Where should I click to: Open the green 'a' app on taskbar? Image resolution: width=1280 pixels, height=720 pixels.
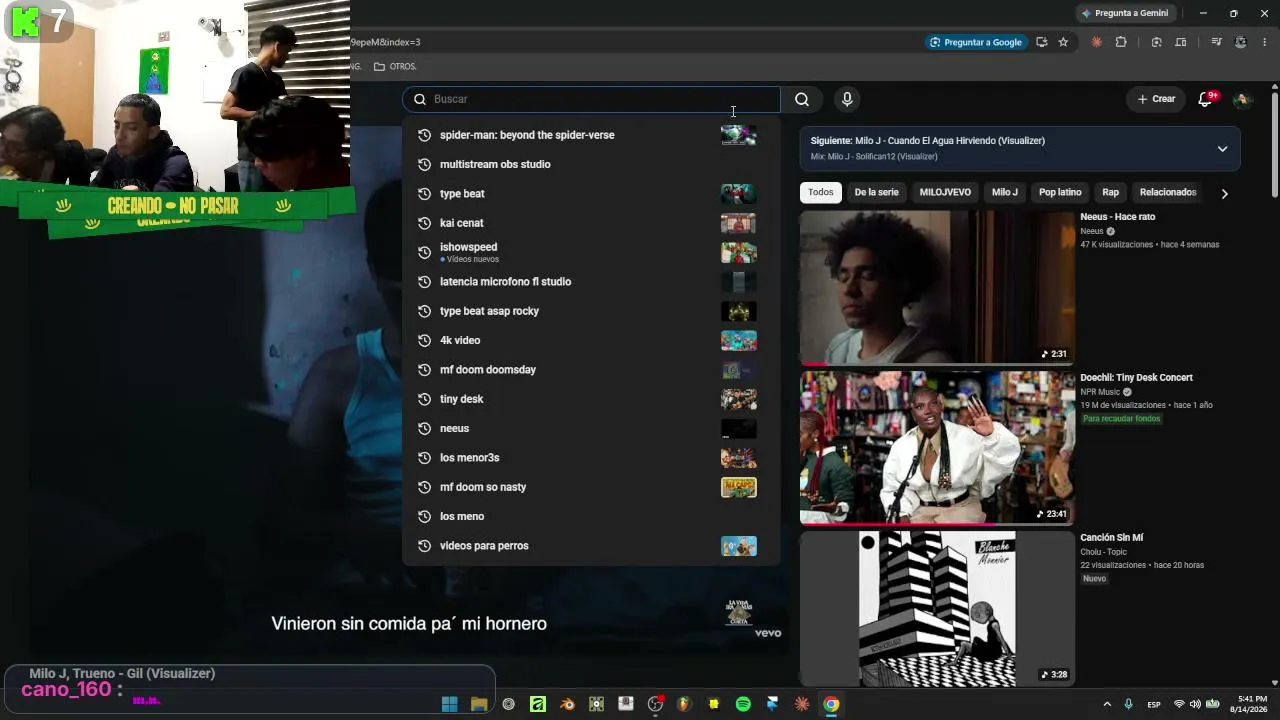pyautogui.click(x=538, y=704)
